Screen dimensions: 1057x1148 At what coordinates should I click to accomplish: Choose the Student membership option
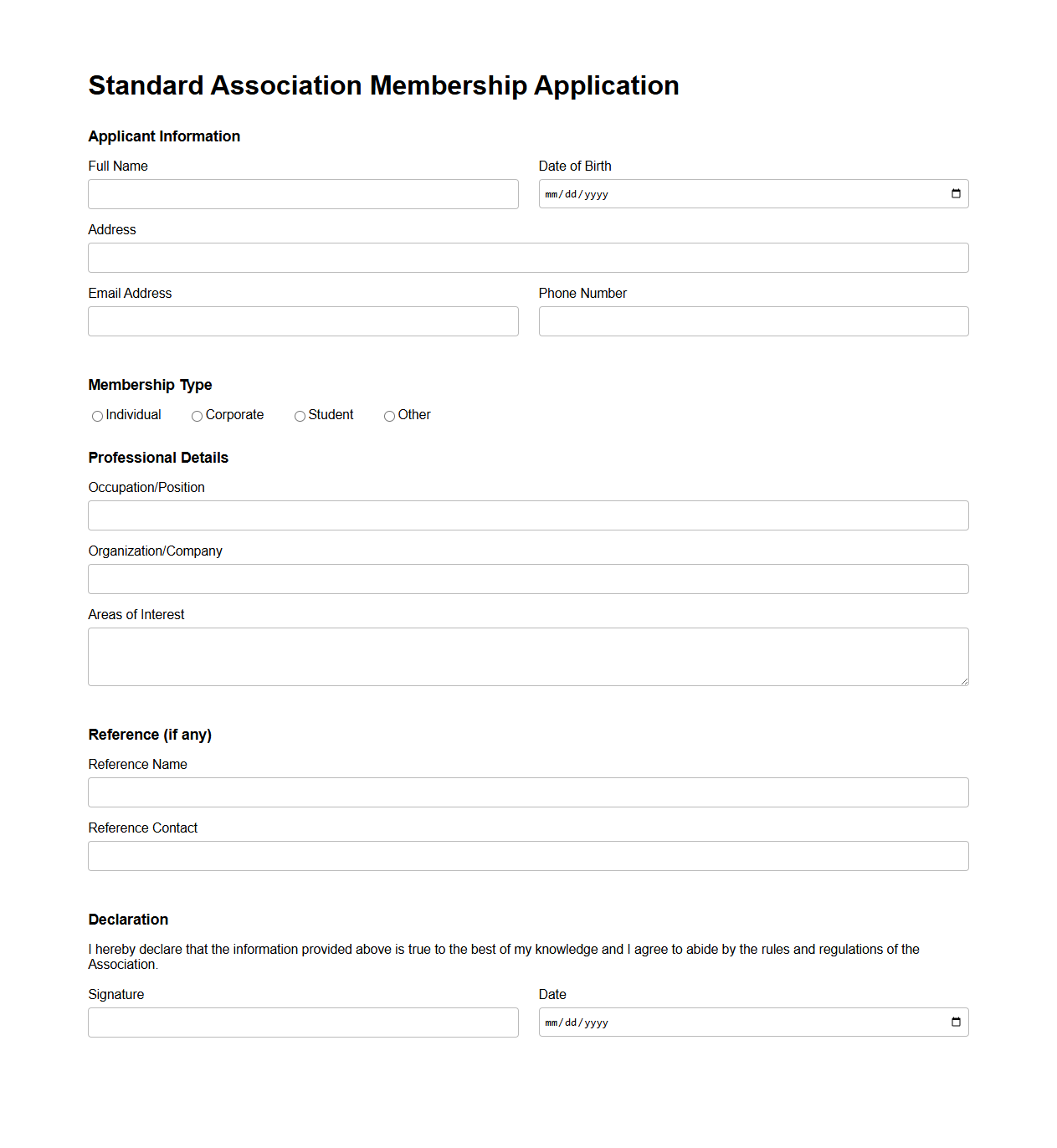point(300,416)
